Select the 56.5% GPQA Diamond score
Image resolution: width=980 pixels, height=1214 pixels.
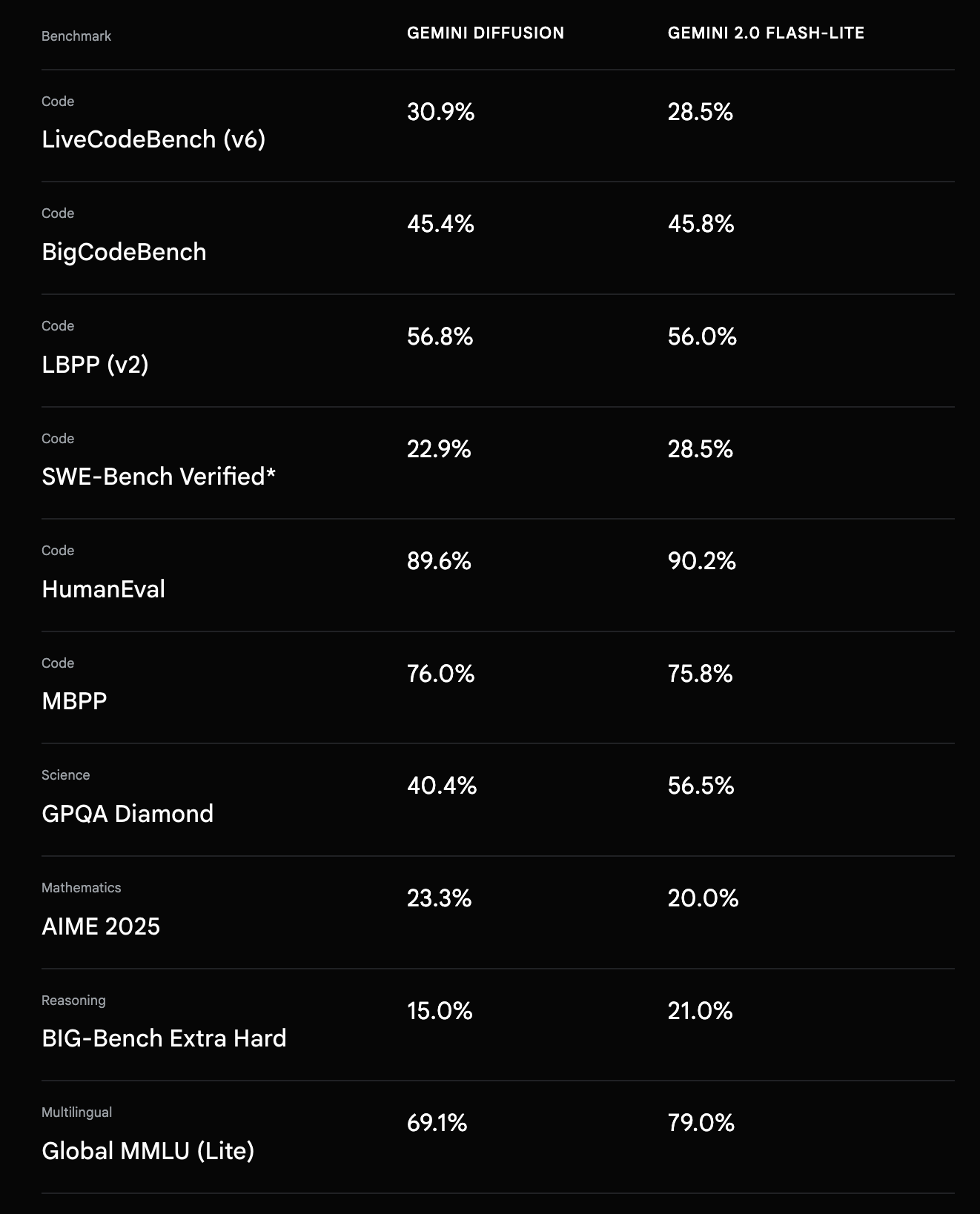click(x=701, y=786)
